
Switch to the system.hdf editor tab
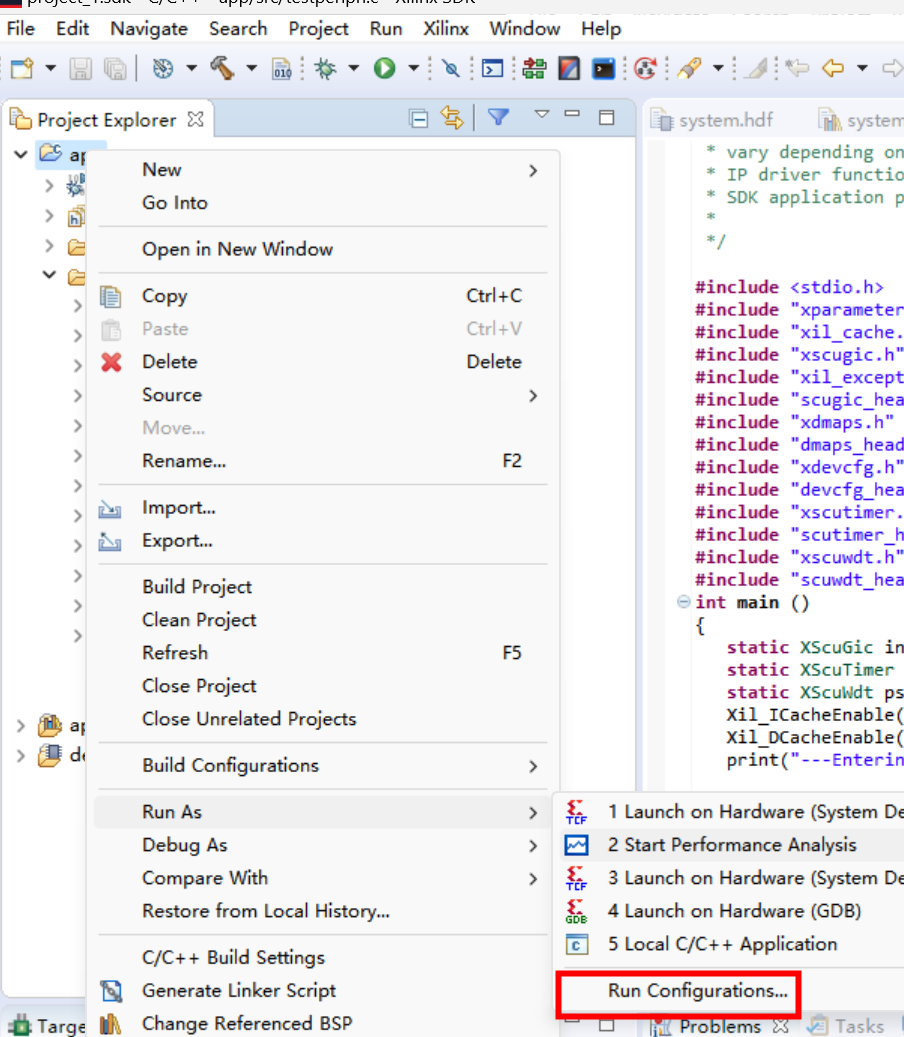pyautogui.click(x=713, y=120)
